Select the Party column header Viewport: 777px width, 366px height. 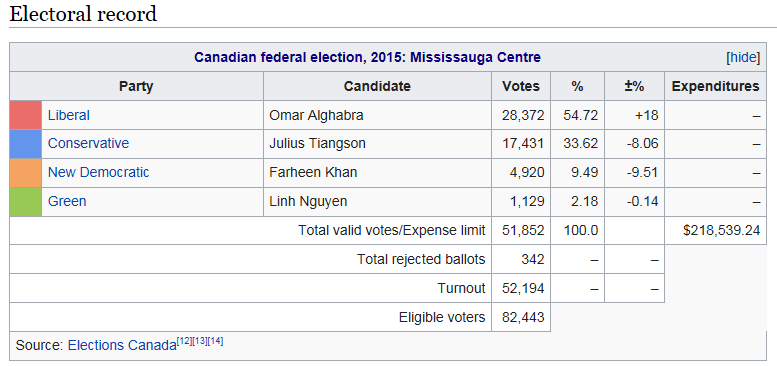click(136, 86)
